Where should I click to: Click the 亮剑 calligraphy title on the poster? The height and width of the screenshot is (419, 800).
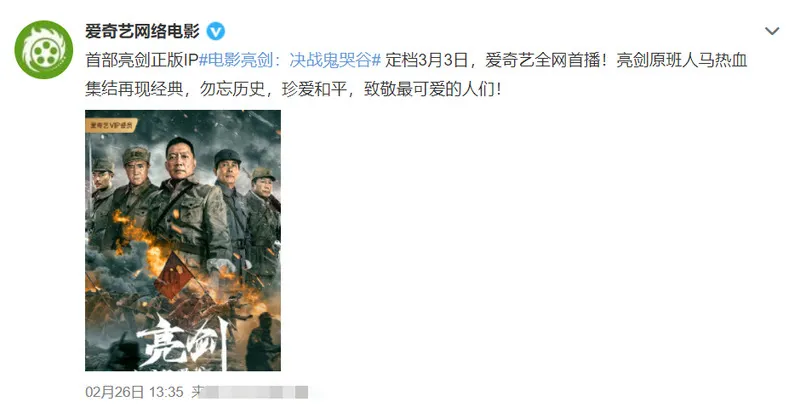(x=183, y=341)
